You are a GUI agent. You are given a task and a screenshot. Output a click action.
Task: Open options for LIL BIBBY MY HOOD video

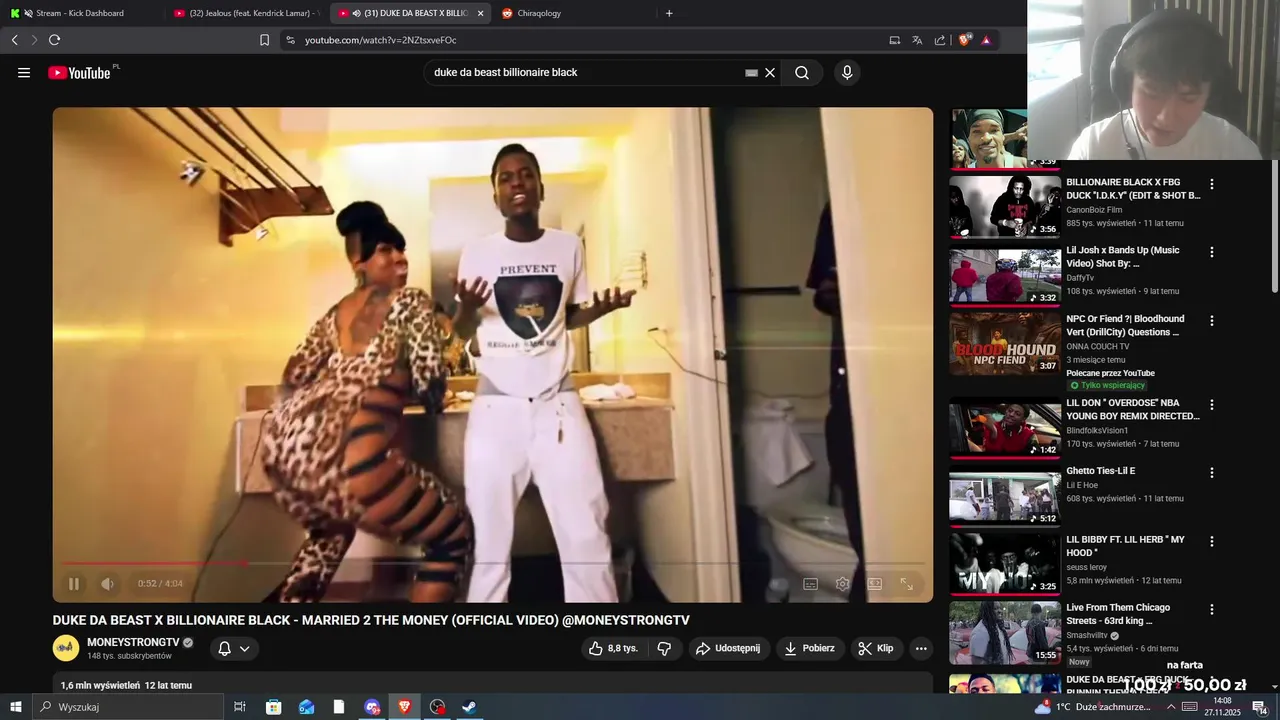pyautogui.click(x=1212, y=541)
